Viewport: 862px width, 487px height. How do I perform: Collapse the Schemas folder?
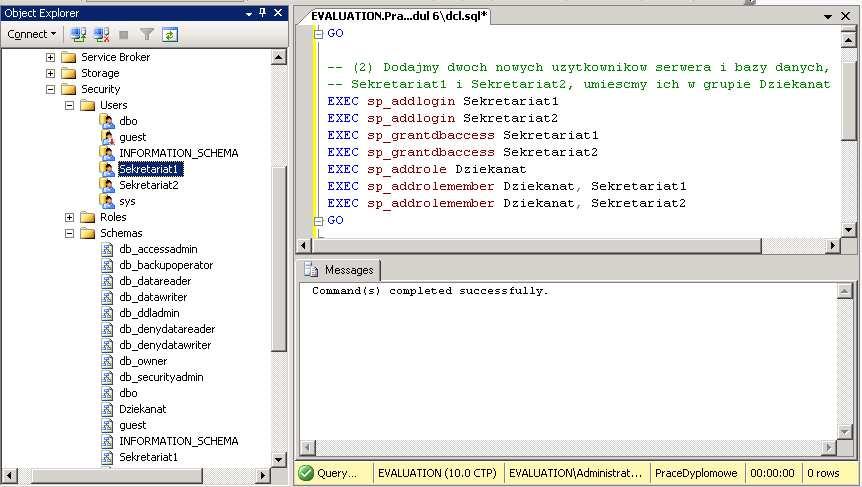[x=69, y=233]
